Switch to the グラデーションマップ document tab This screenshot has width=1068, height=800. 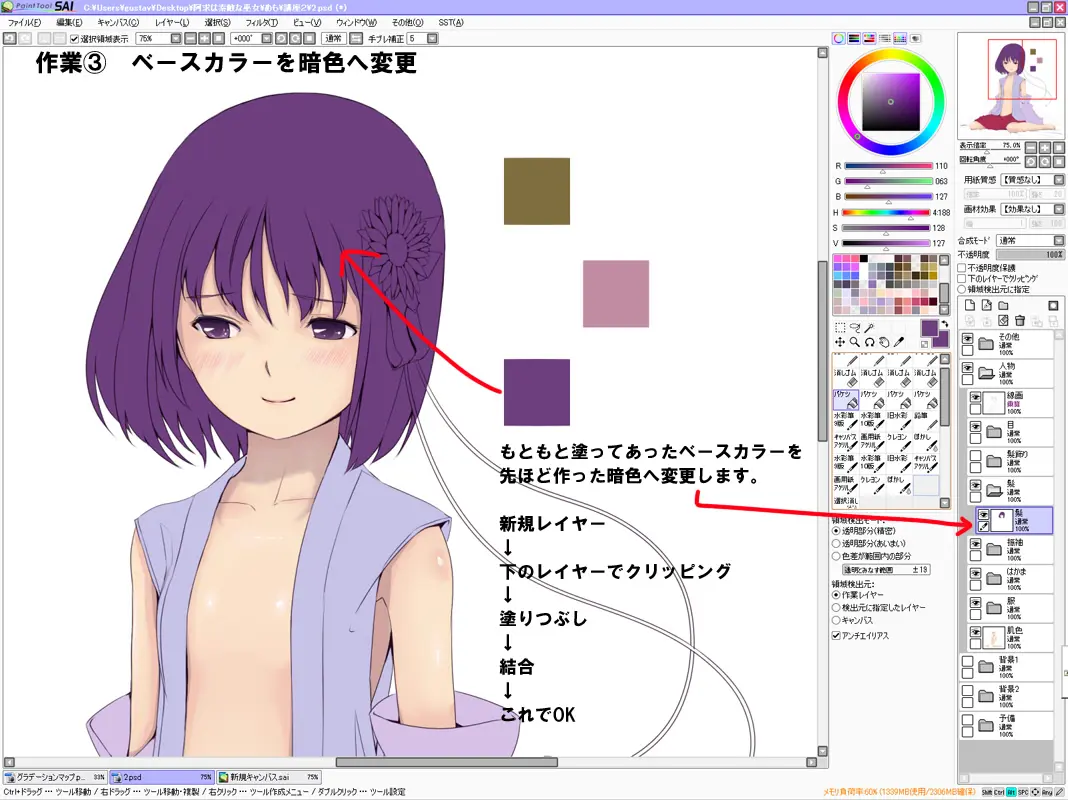(55, 777)
